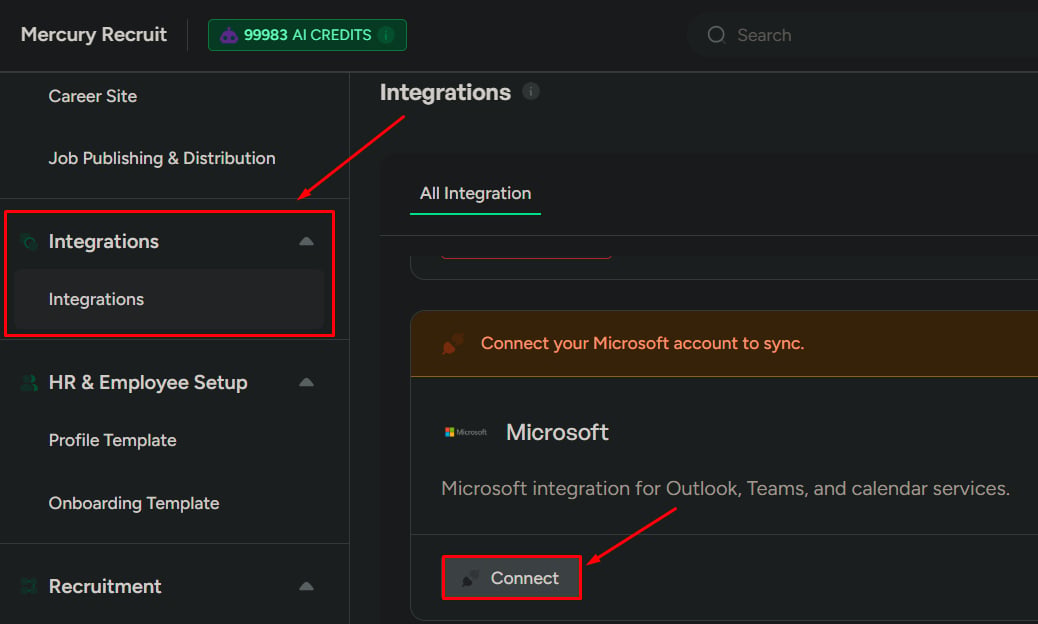Screen dimensions: 1038x624
Task: Select the Recruitment section header
Action: [105, 586]
